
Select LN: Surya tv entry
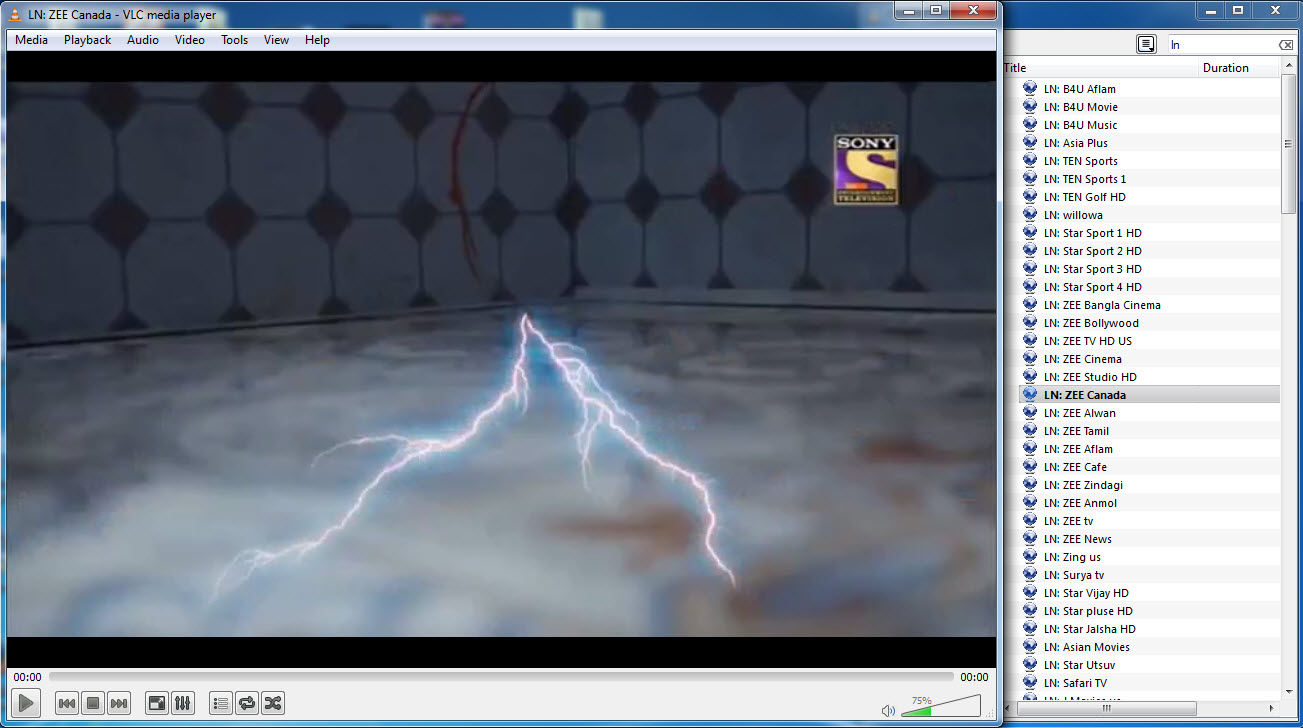tap(1074, 575)
